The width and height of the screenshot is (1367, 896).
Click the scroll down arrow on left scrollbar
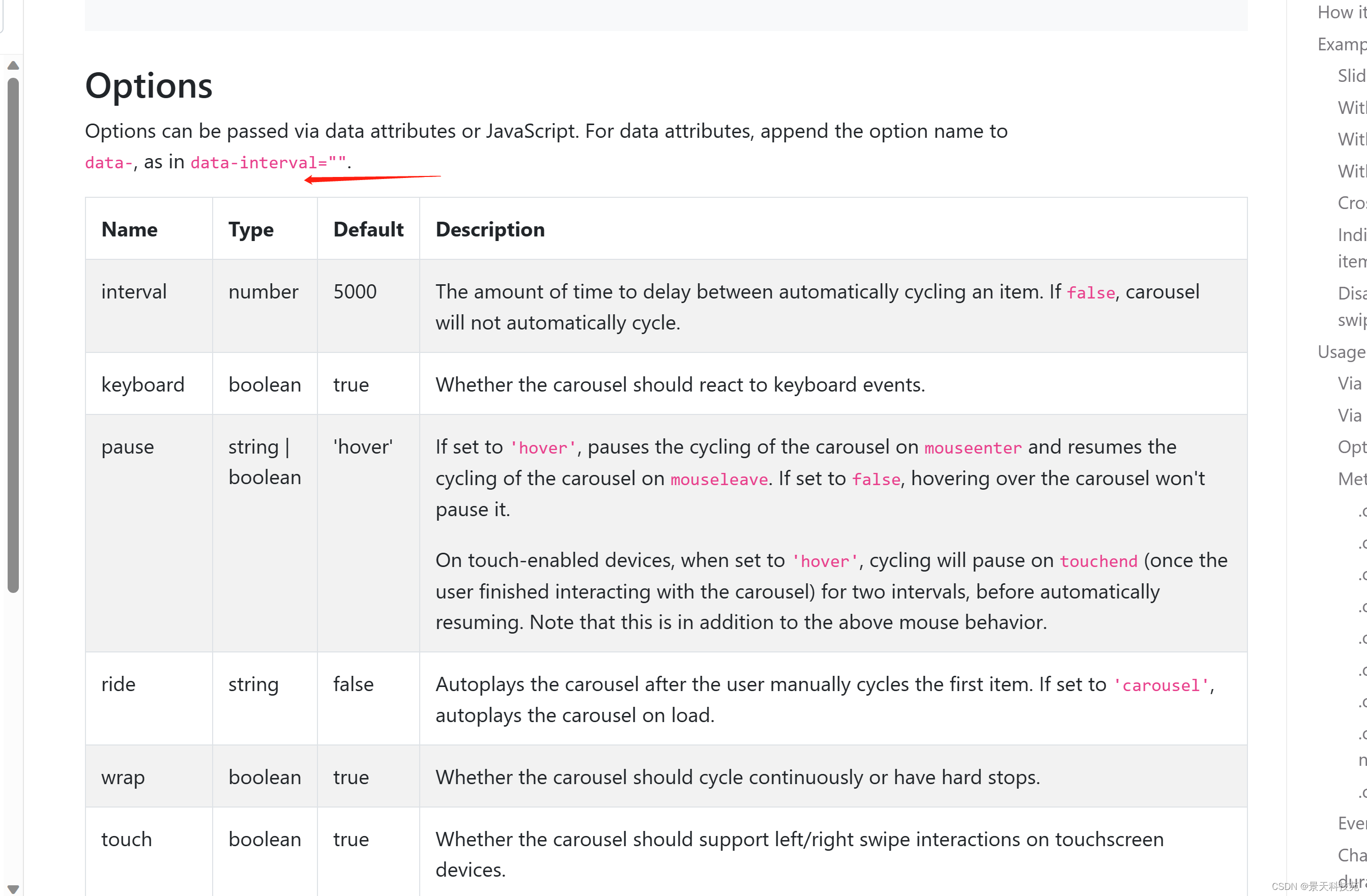click(13, 889)
